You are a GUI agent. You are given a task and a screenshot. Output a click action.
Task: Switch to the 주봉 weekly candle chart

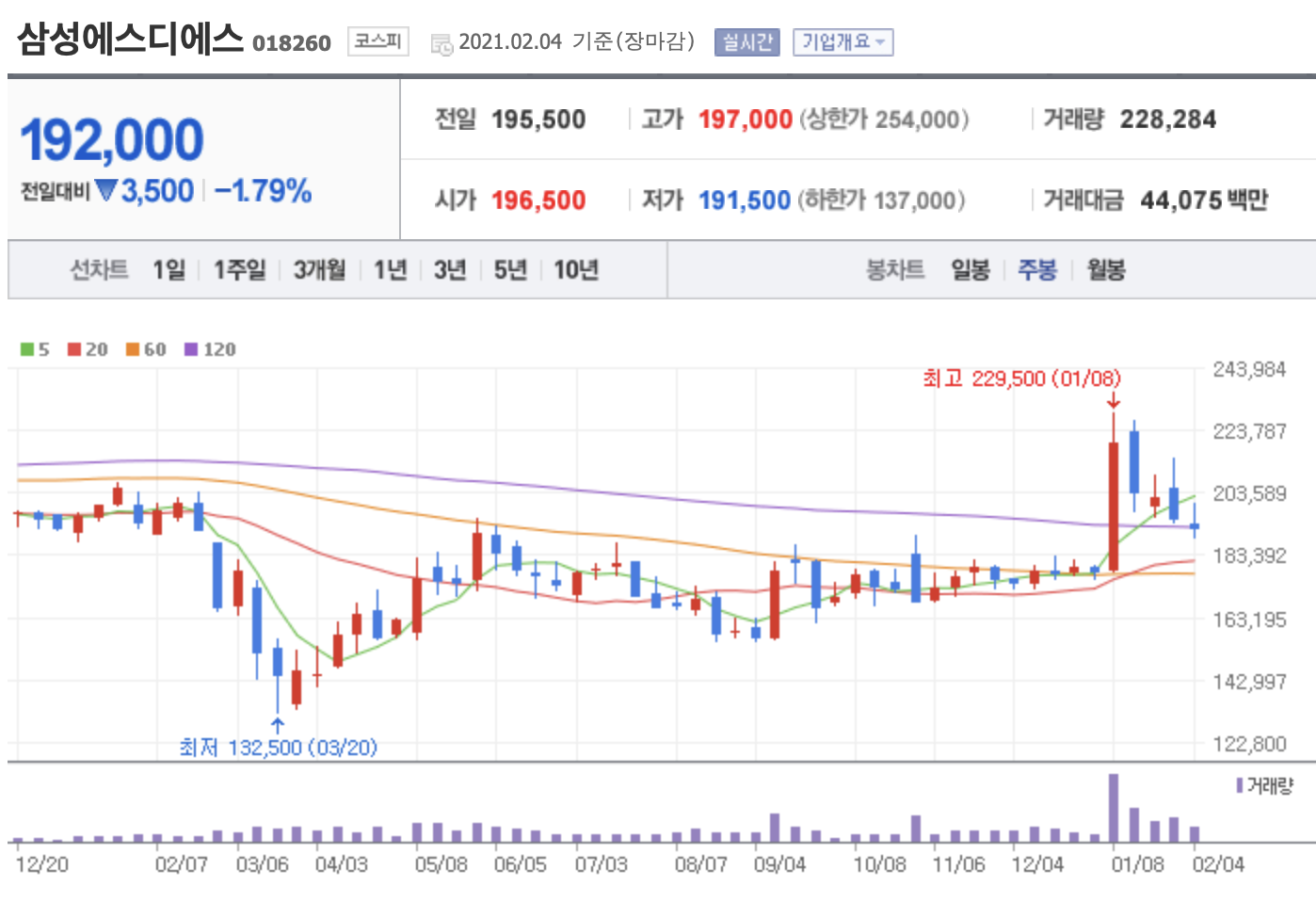point(1038,270)
